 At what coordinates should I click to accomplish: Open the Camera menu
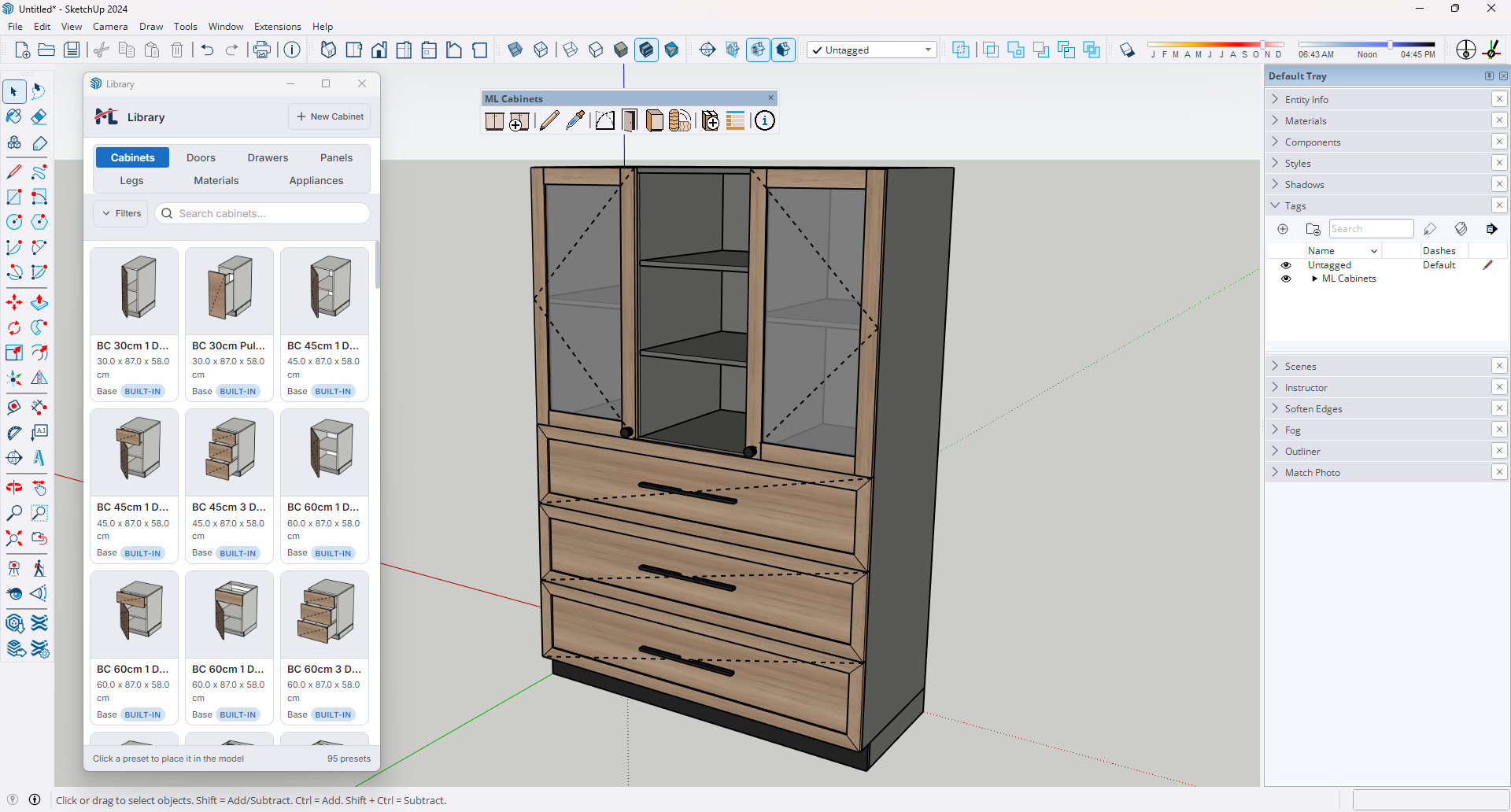tap(110, 26)
